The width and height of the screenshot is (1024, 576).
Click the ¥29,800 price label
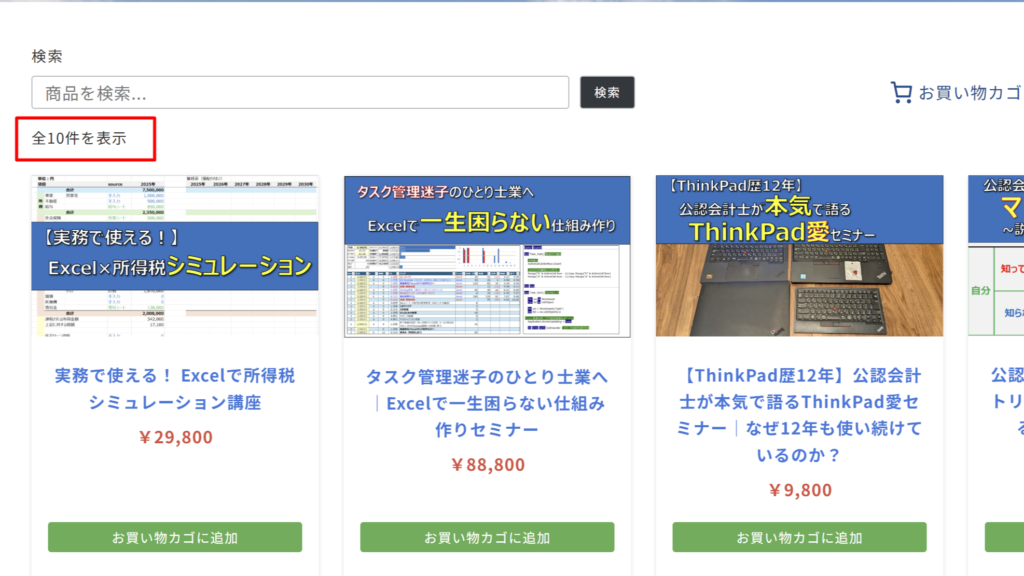175,437
